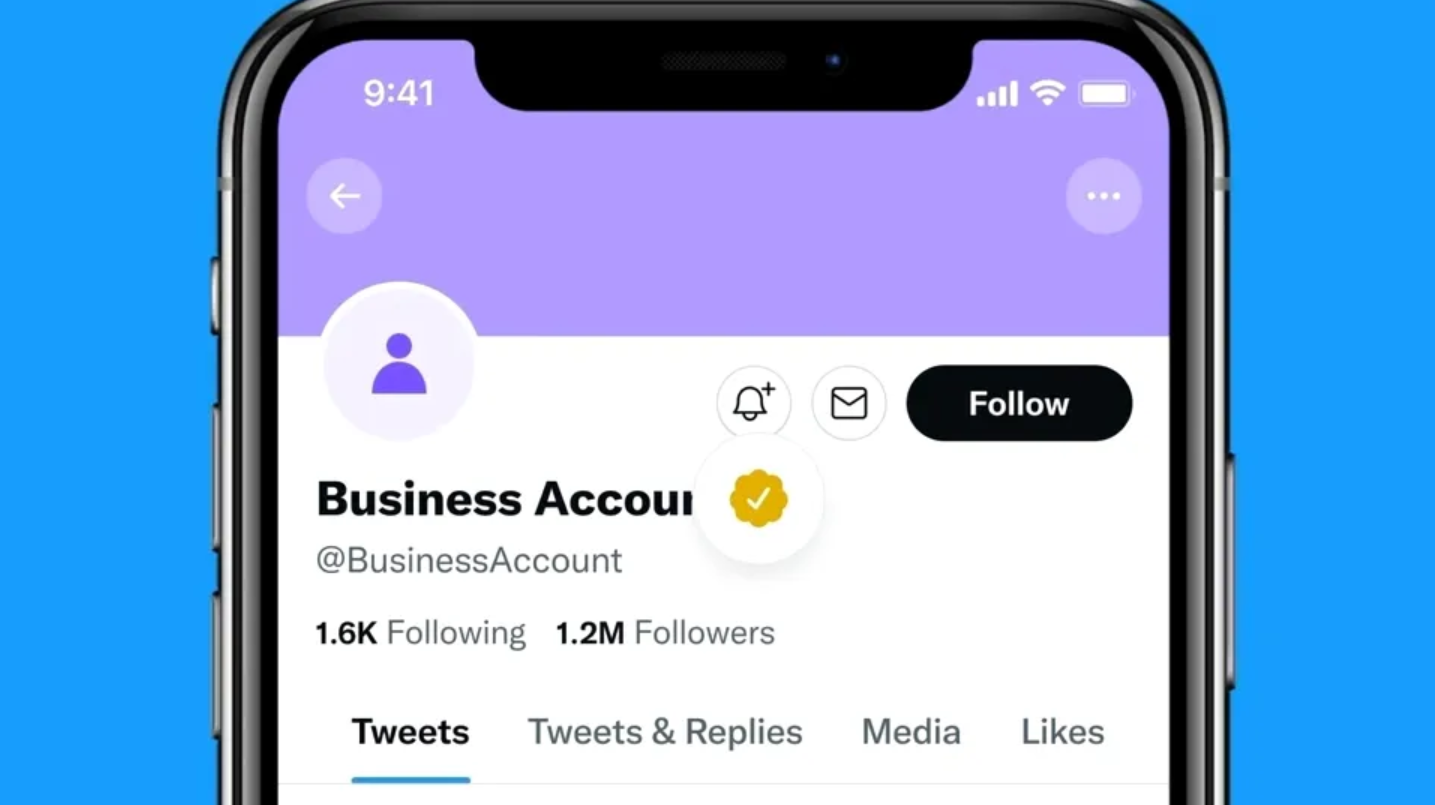
Task: Tap the Wi-Fi status icon
Action: click(1048, 94)
